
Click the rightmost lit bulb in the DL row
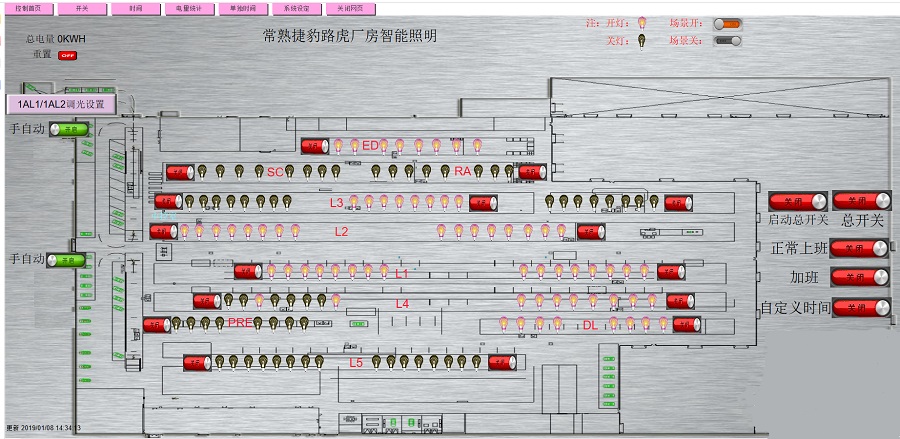point(663,324)
